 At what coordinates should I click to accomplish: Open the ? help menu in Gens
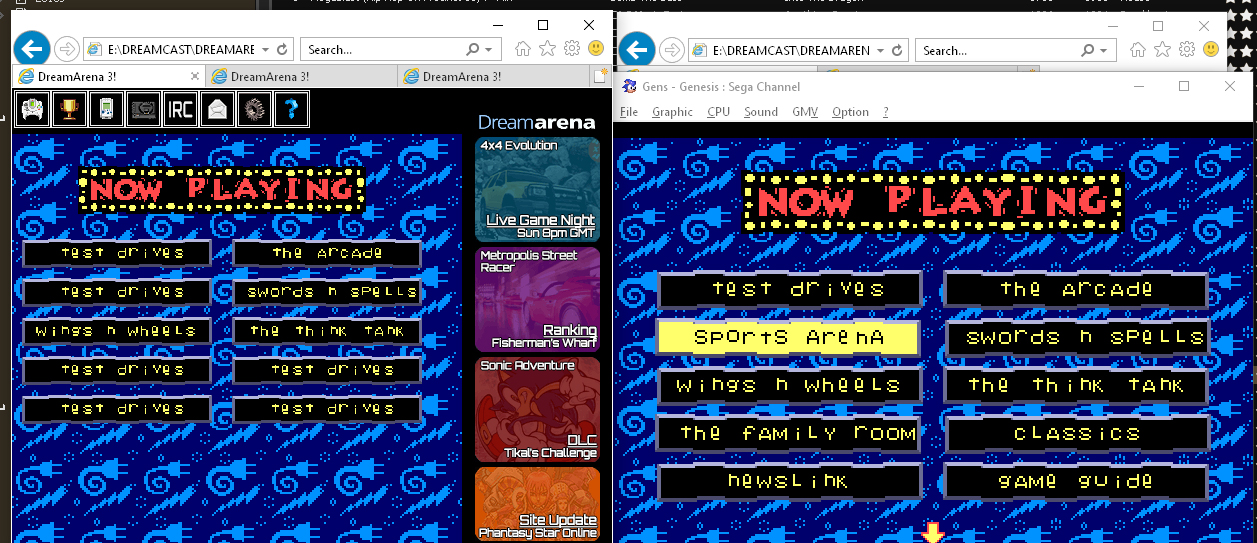[886, 112]
